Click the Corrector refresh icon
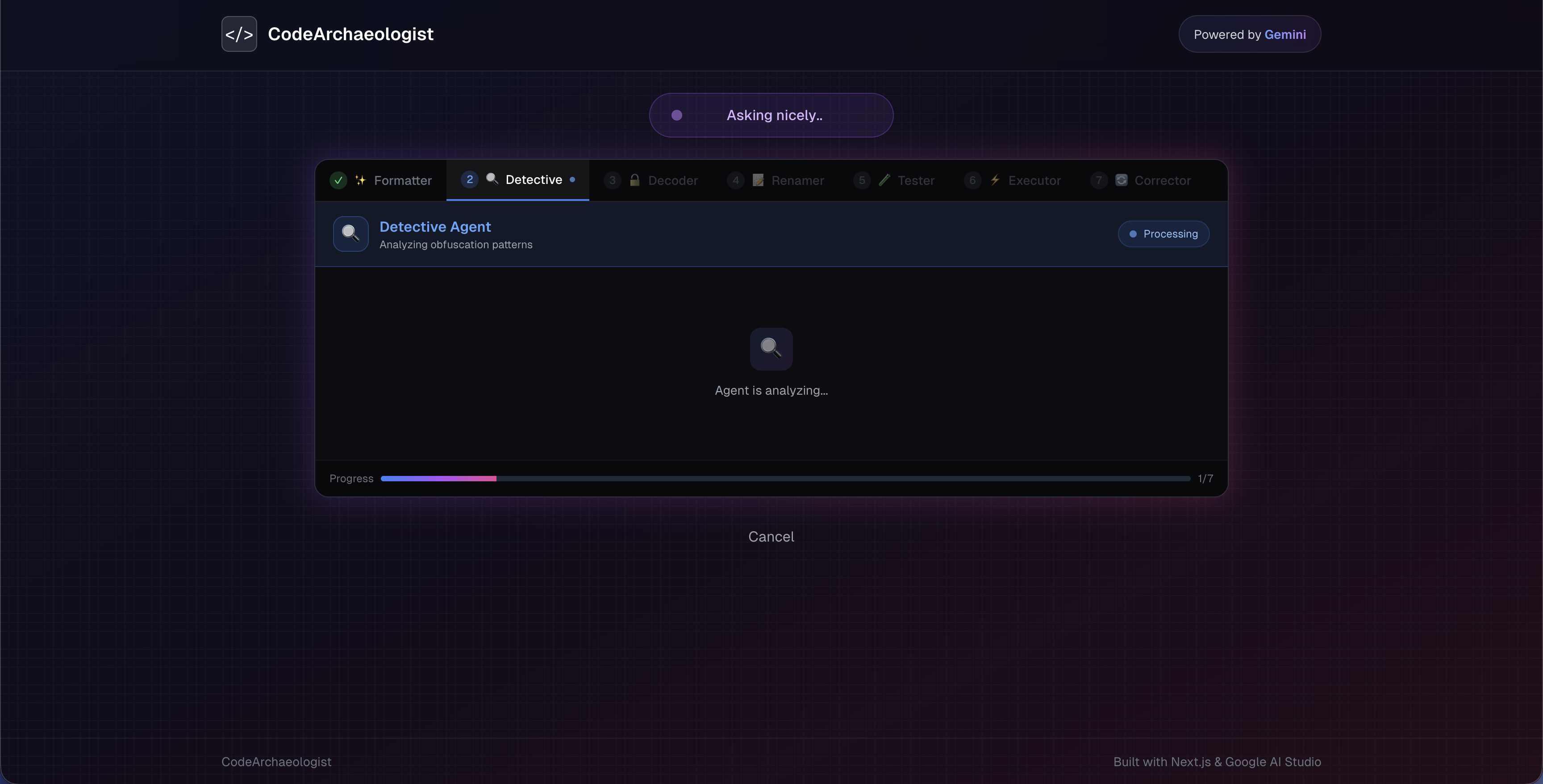This screenshot has height=784, width=1543. coord(1122,180)
